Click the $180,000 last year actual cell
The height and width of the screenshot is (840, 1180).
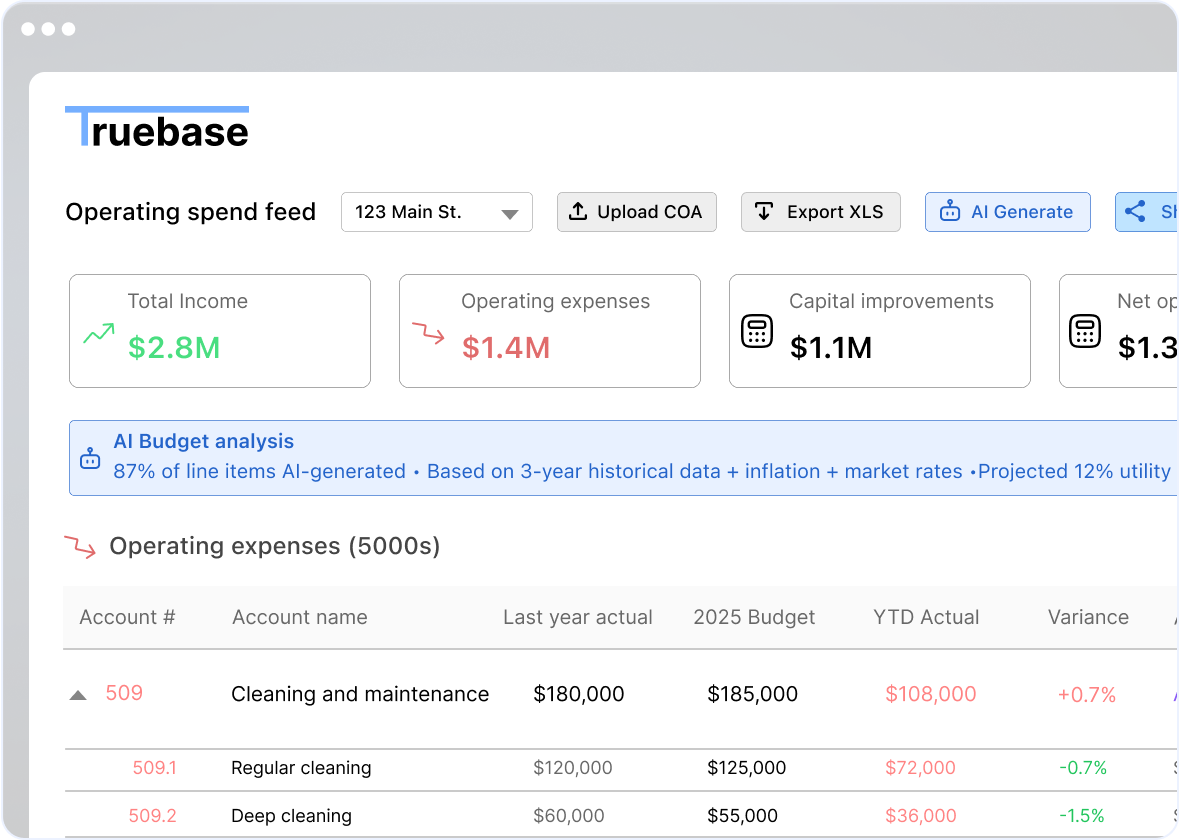pos(579,694)
